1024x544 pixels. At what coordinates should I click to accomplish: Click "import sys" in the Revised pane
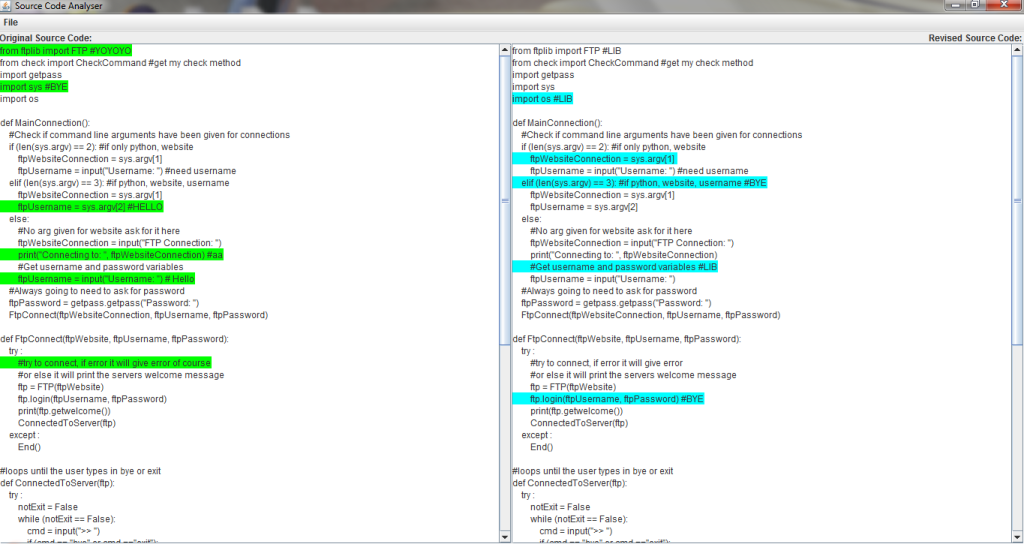click(534, 87)
